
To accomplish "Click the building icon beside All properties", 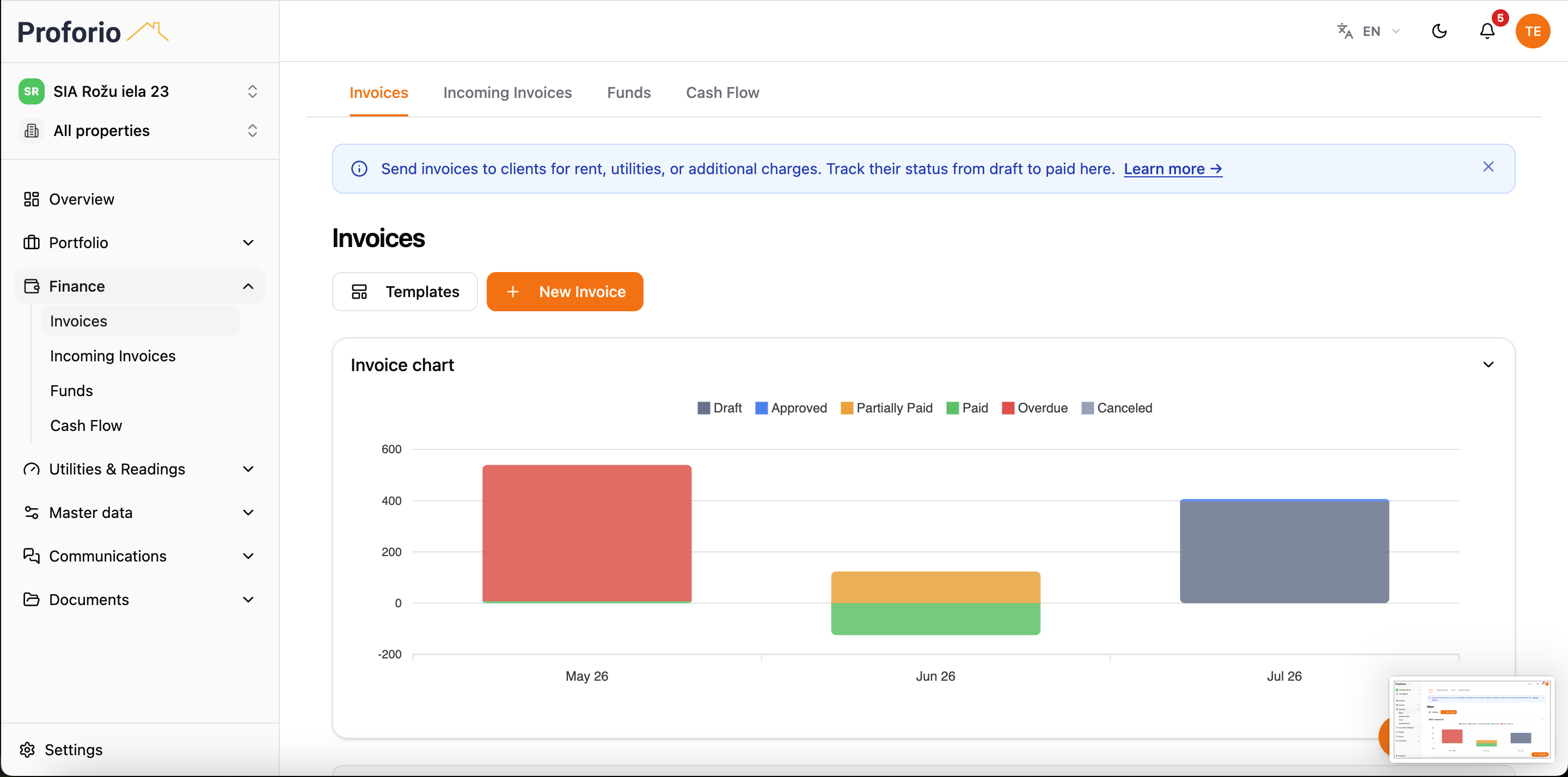I will [32, 130].
